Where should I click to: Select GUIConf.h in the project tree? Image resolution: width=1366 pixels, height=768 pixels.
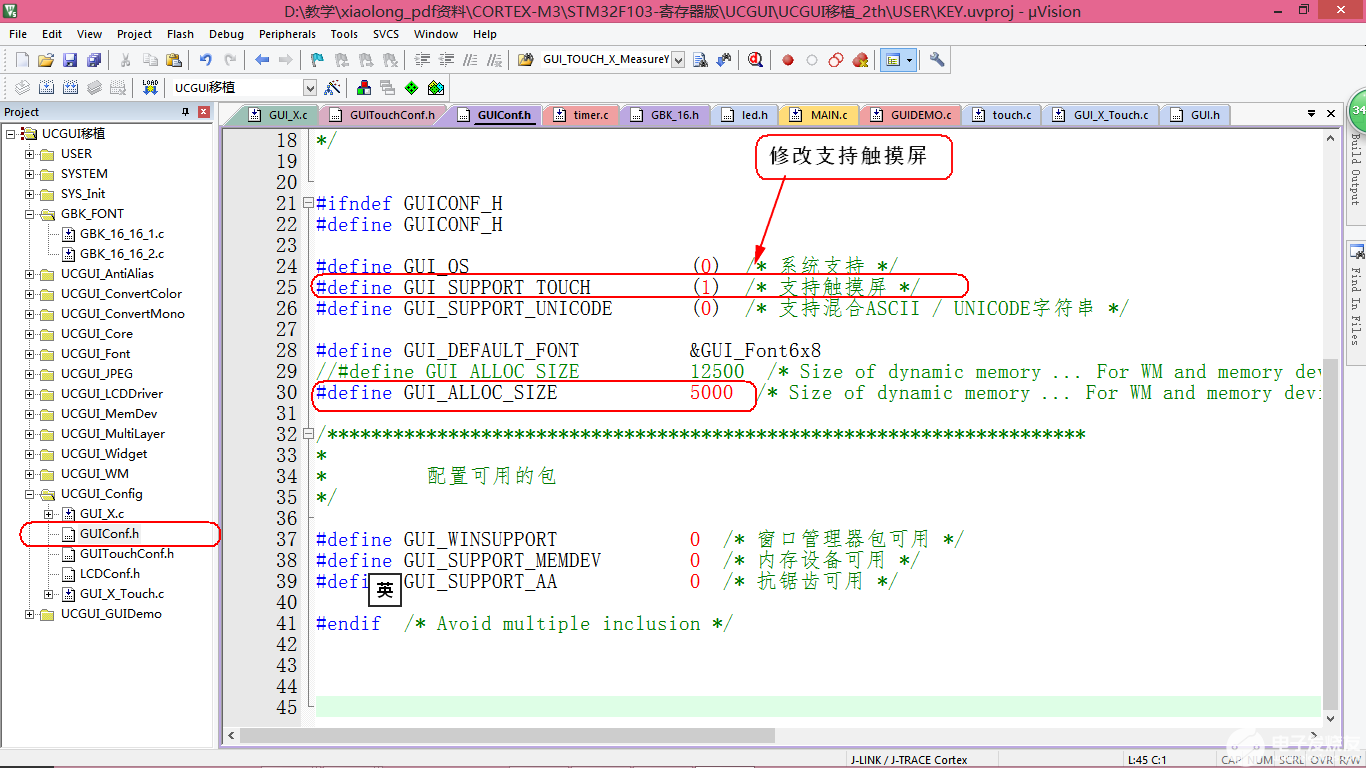coord(109,534)
